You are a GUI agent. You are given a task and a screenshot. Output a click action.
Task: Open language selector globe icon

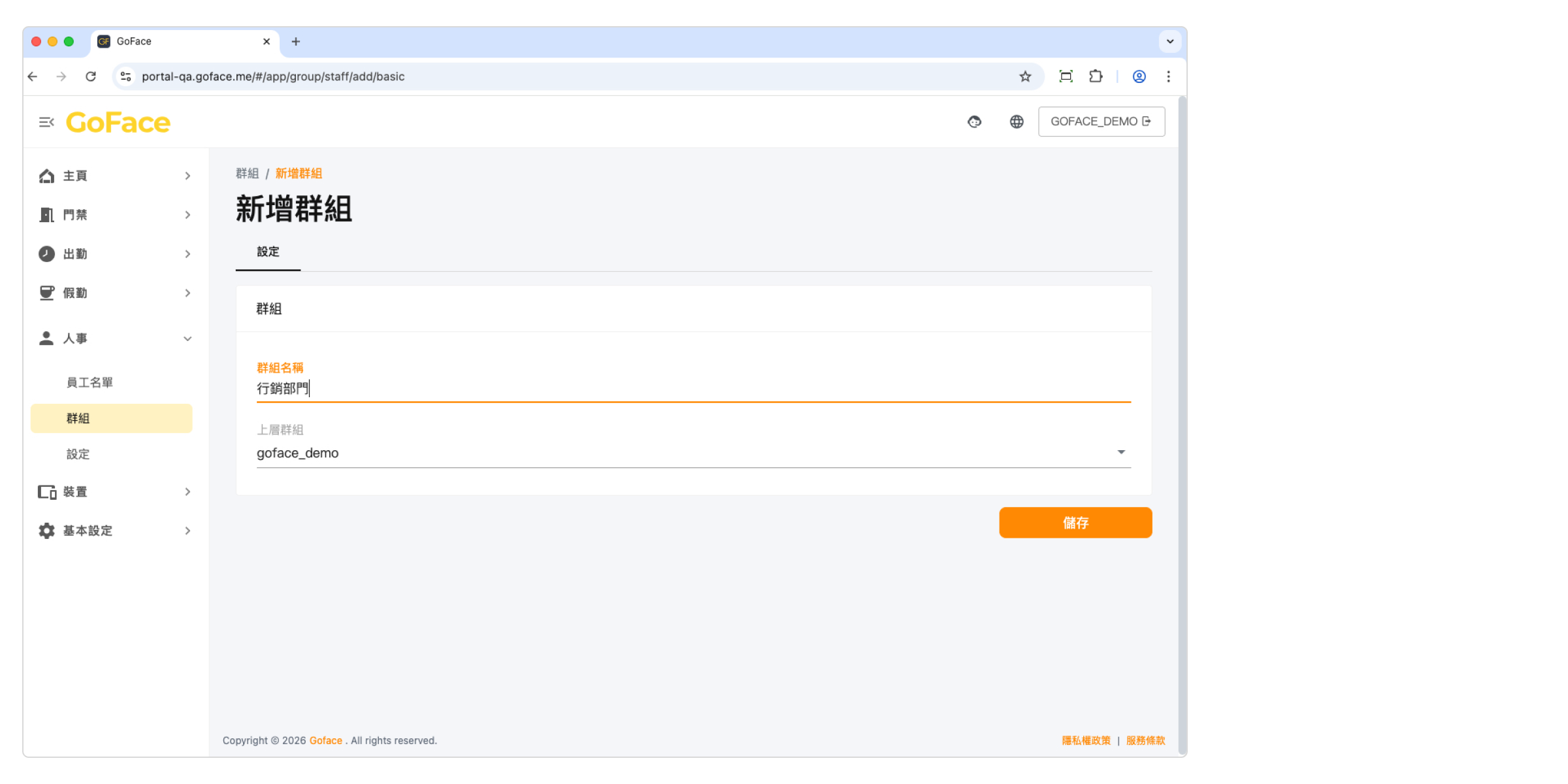pos(1017,122)
